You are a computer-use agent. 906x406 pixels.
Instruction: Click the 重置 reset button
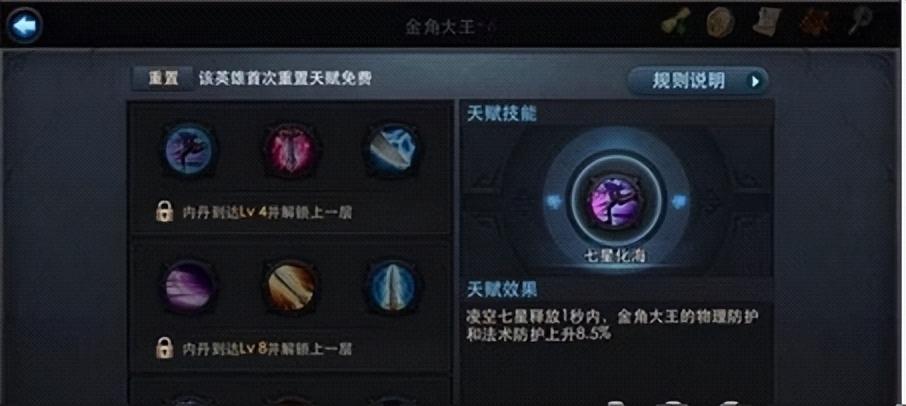pyautogui.click(x=162, y=79)
